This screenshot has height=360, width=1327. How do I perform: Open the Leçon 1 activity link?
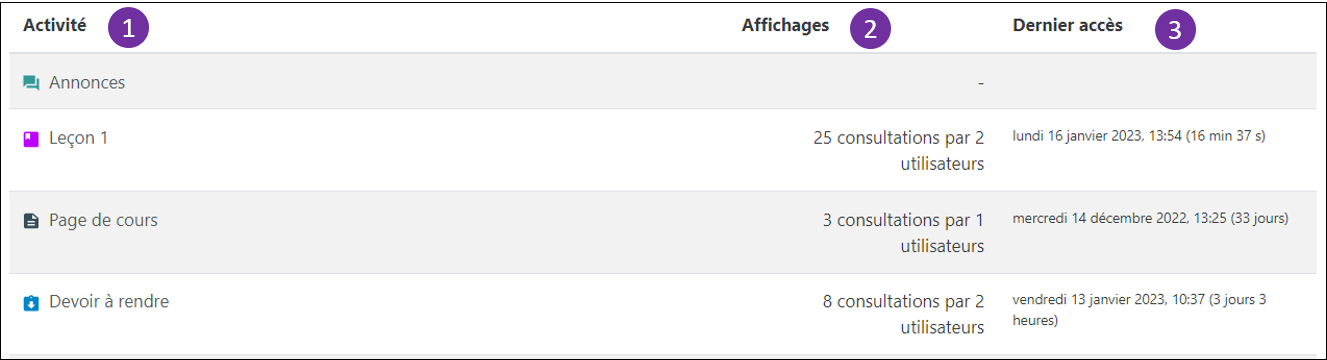(78, 139)
